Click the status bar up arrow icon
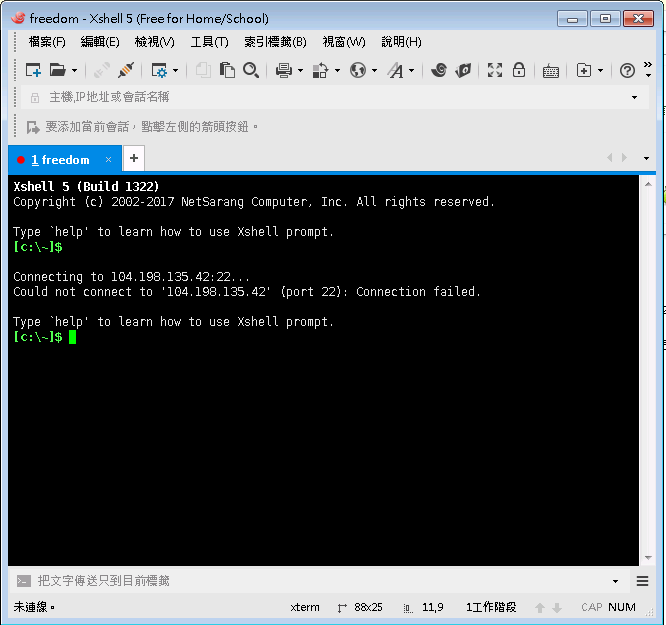Image resolution: width=666 pixels, height=625 pixels. coord(540,608)
